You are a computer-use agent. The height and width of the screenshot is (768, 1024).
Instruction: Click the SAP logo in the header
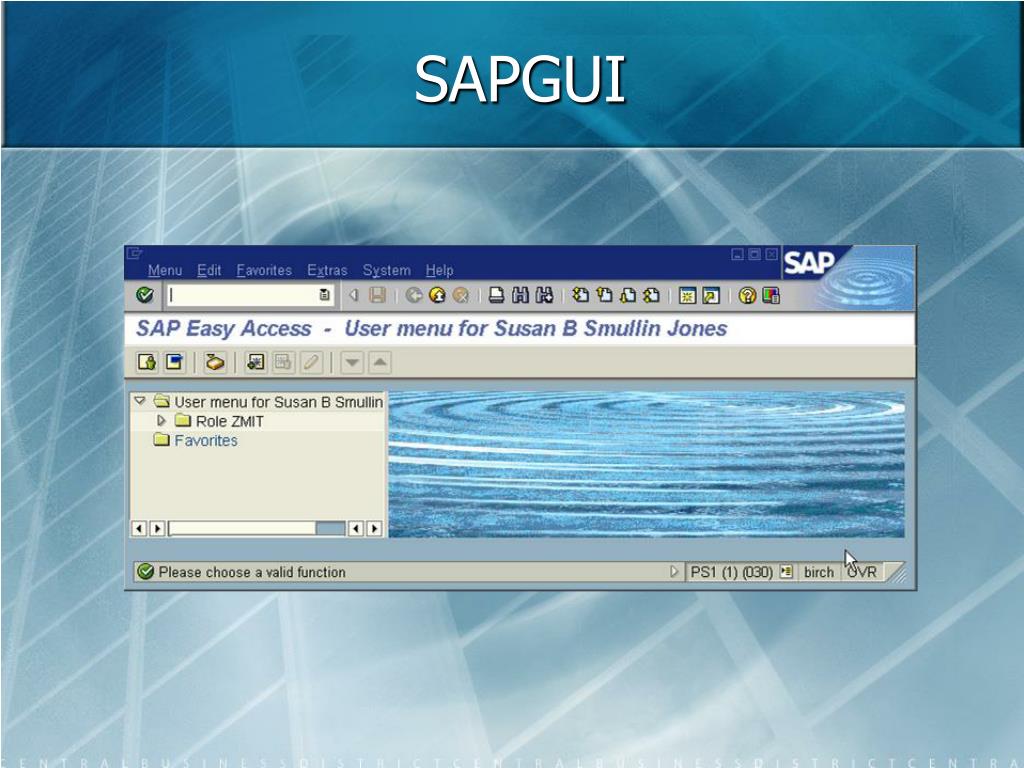[809, 263]
